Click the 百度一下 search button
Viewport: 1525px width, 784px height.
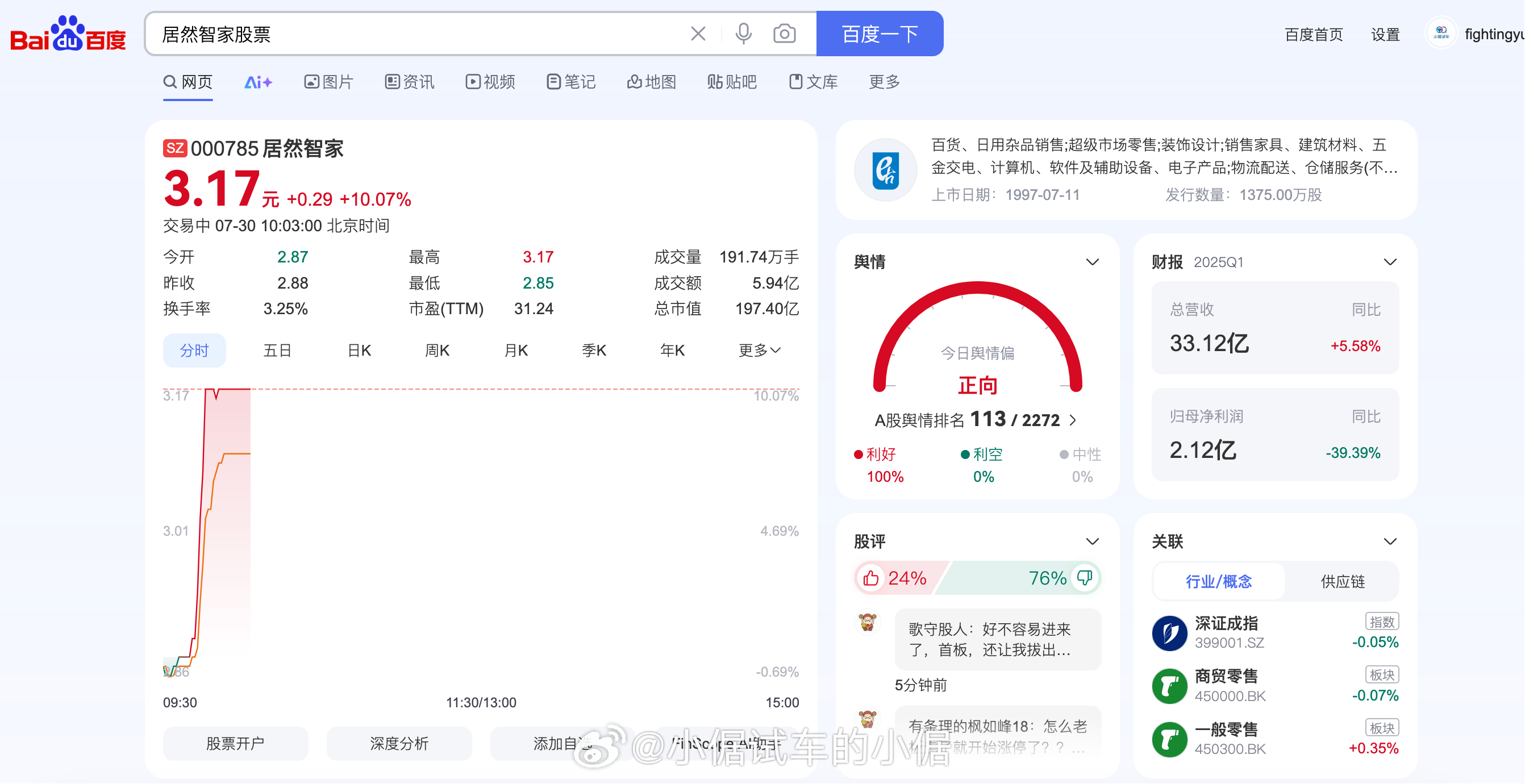(880, 34)
